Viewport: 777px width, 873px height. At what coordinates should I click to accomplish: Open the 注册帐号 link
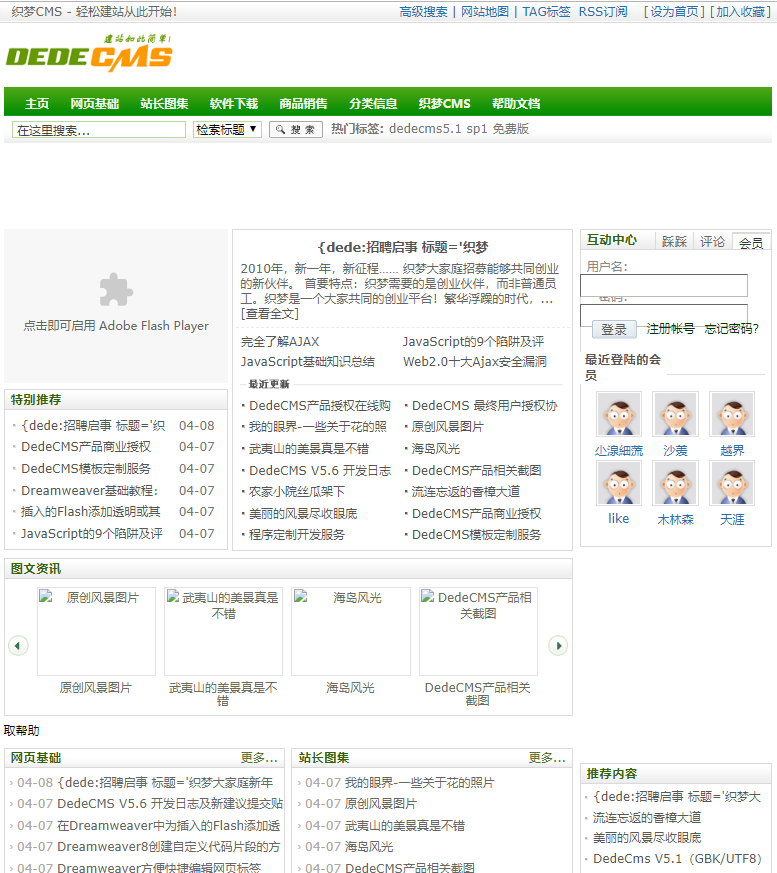[x=671, y=328]
